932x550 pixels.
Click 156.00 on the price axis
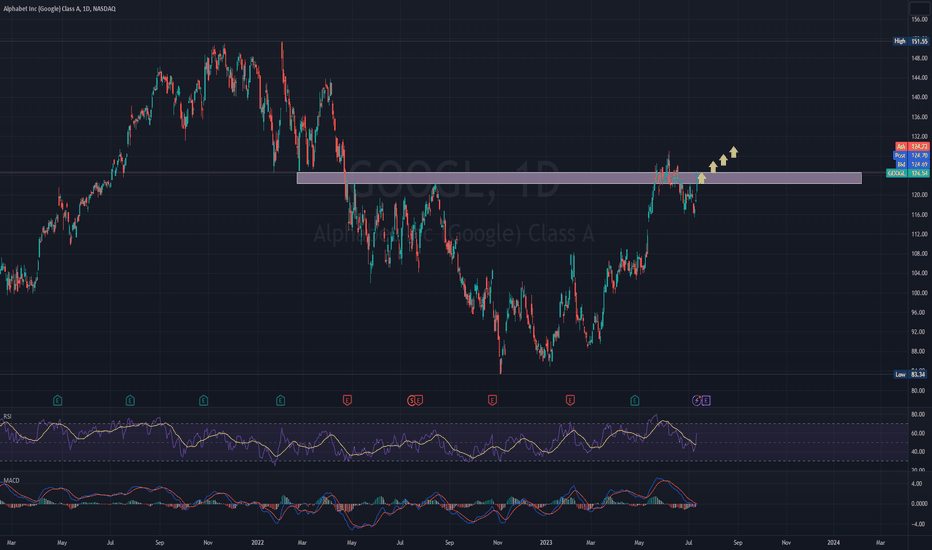[x=919, y=20]
